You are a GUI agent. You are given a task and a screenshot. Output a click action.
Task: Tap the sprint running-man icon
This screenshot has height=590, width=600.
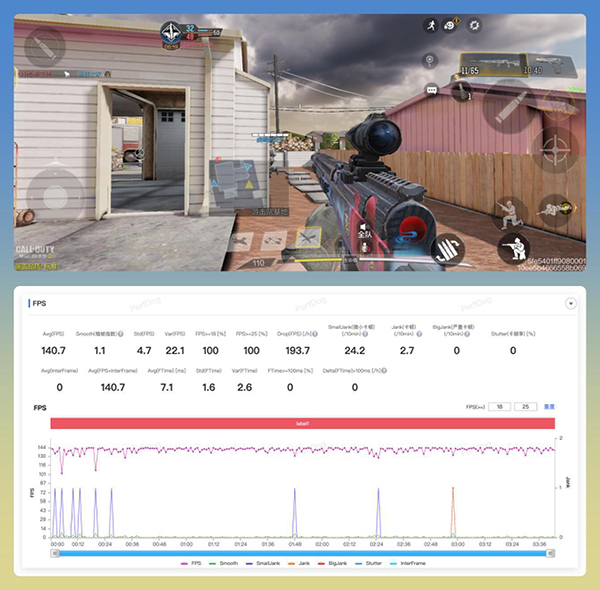[x=429, y=26]
